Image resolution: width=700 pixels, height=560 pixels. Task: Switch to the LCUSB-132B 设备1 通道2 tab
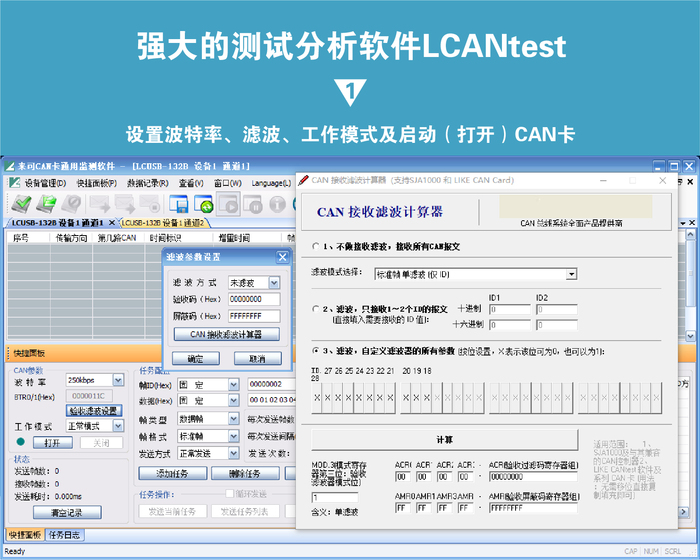coord(162,223)
